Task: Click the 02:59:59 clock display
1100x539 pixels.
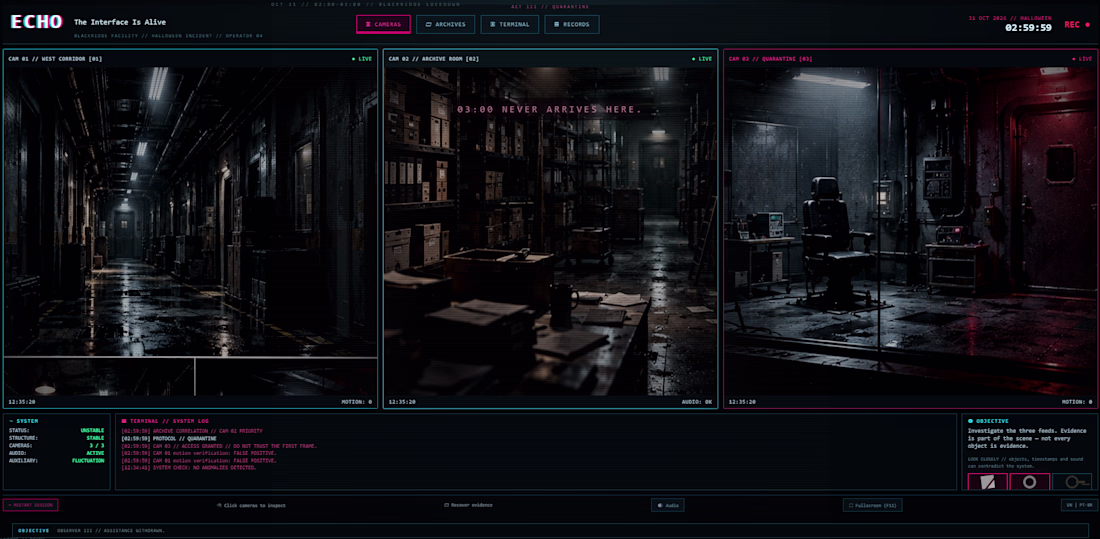Action: pyautogui.click(x=1028, y=28)
